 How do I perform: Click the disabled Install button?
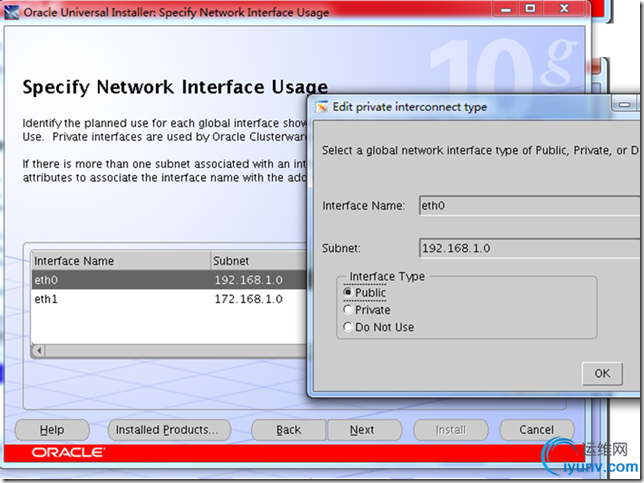[451, 430]
